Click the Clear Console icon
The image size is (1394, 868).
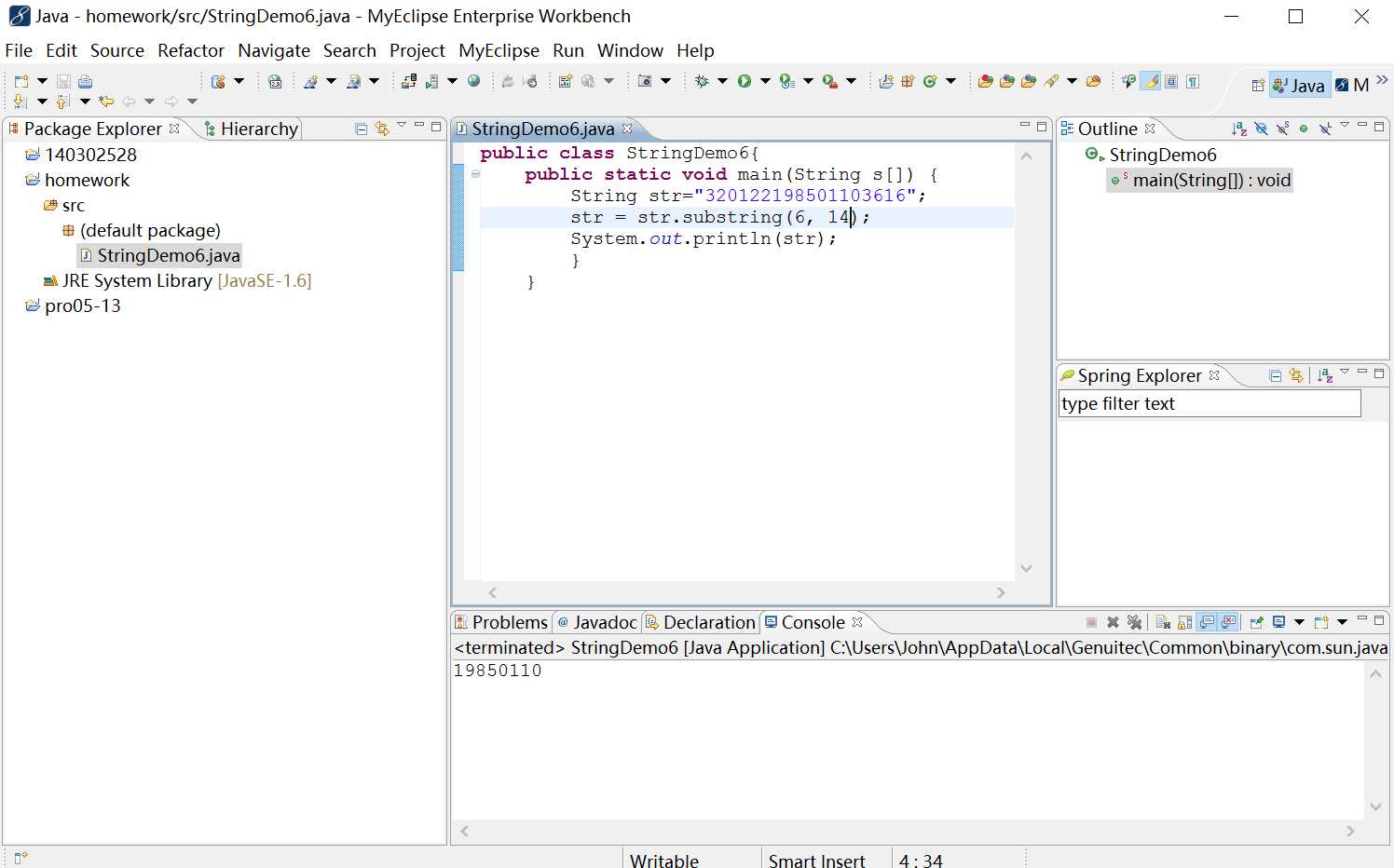[x=1163, y=622]
